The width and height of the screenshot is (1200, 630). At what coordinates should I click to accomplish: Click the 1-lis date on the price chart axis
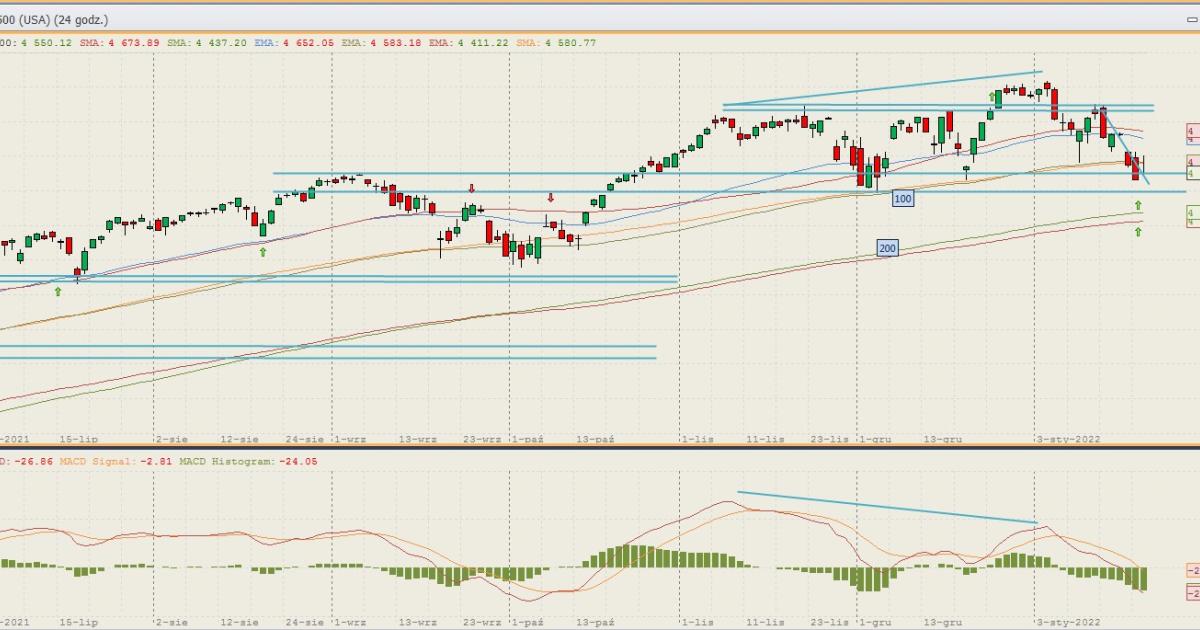click(696, 439)
